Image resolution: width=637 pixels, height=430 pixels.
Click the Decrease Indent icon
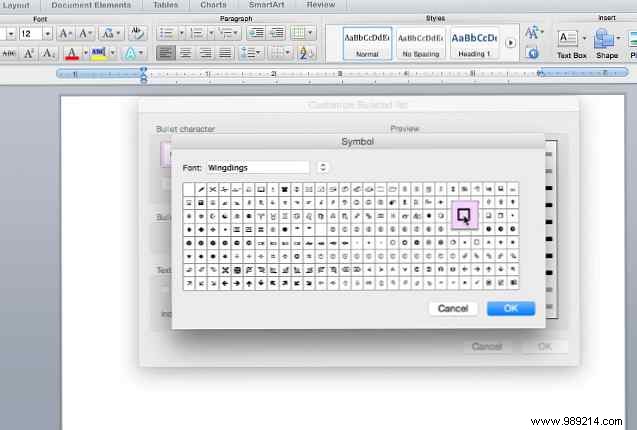(x=256, y=33)
